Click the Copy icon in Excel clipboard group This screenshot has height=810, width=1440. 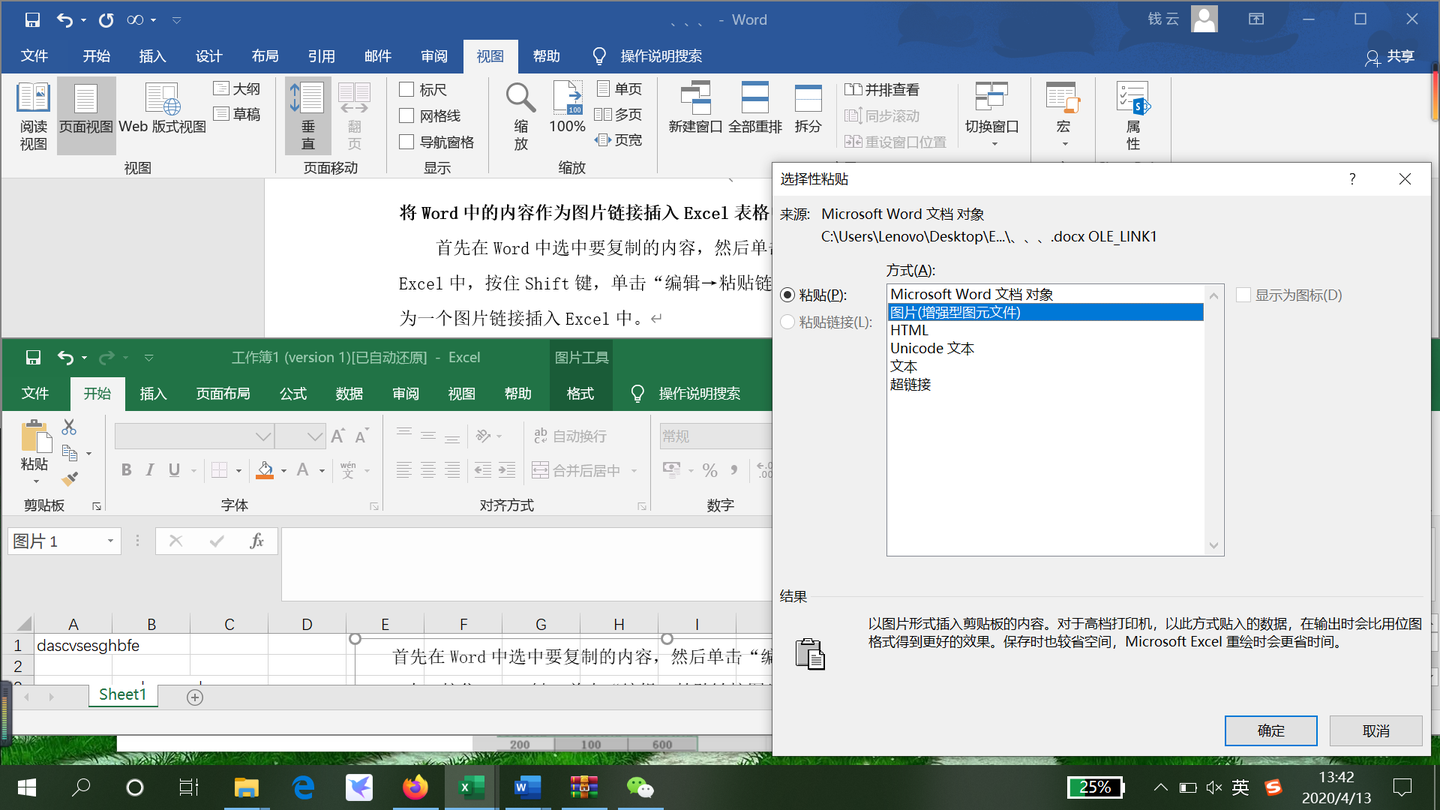click(x=70, y=453)
